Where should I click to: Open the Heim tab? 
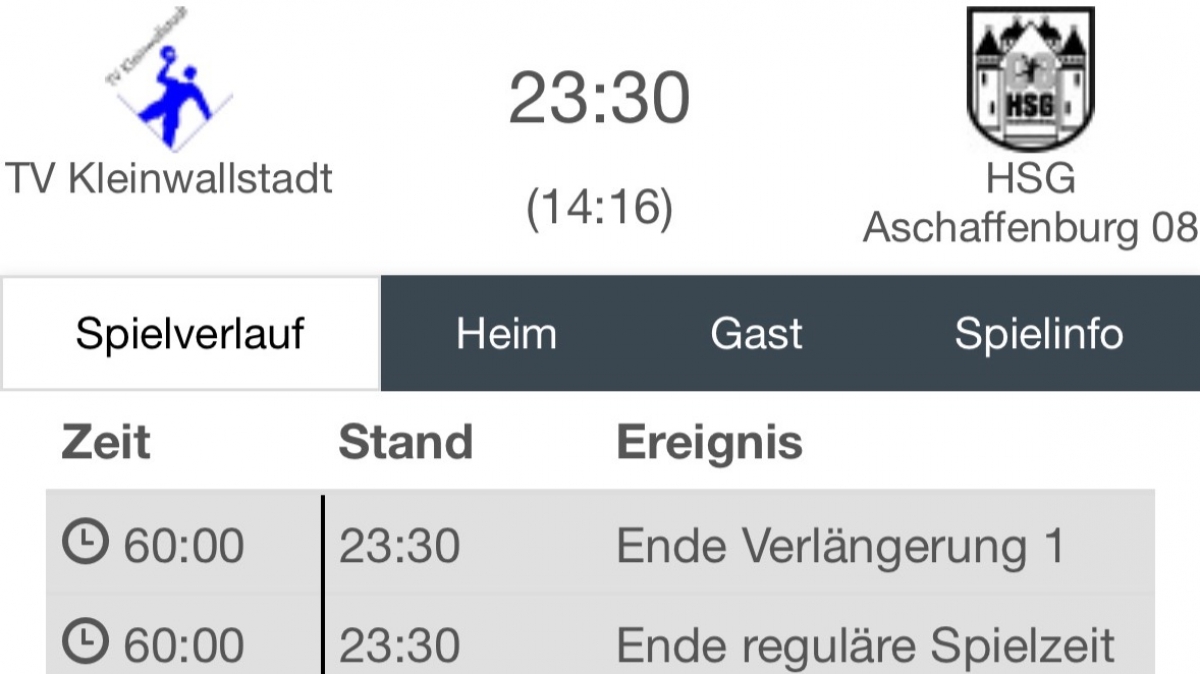pos(506,334)
